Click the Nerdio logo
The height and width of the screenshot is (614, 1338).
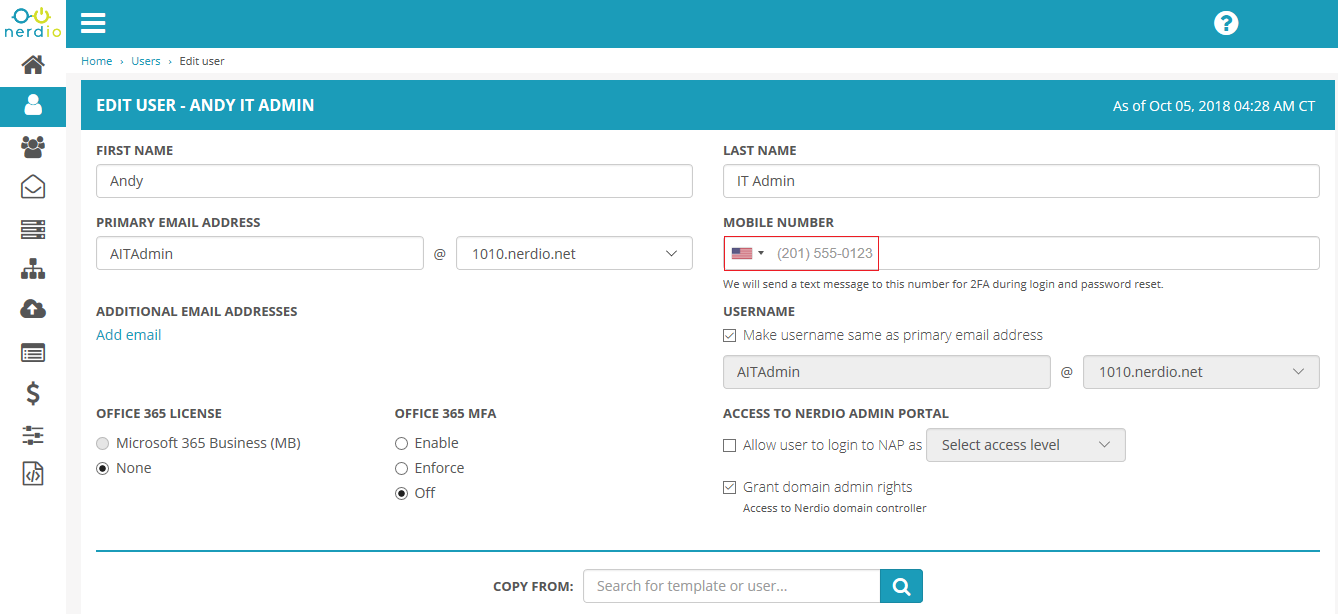click(x=32, y=22)
